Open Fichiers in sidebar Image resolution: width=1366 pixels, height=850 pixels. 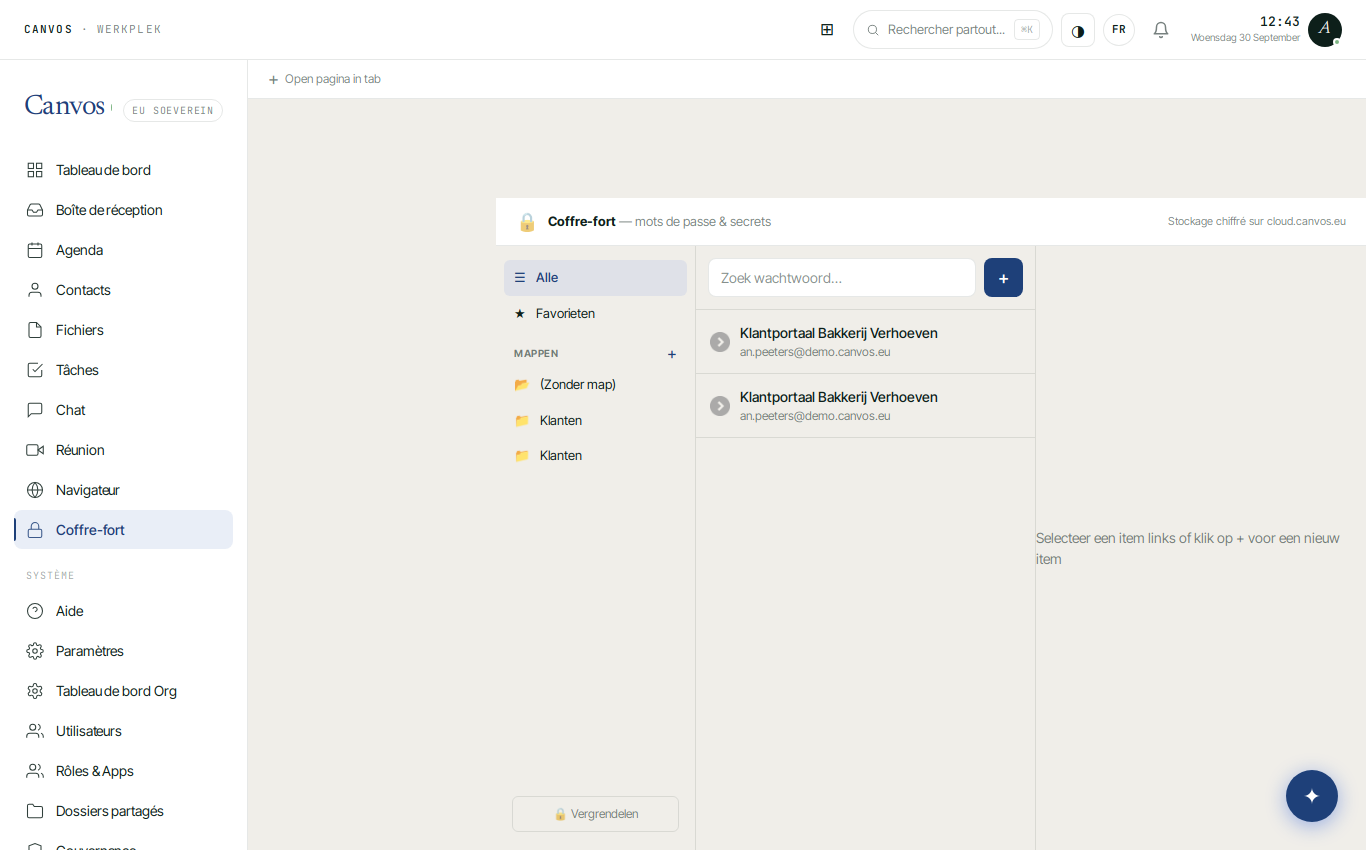point(123,330)
